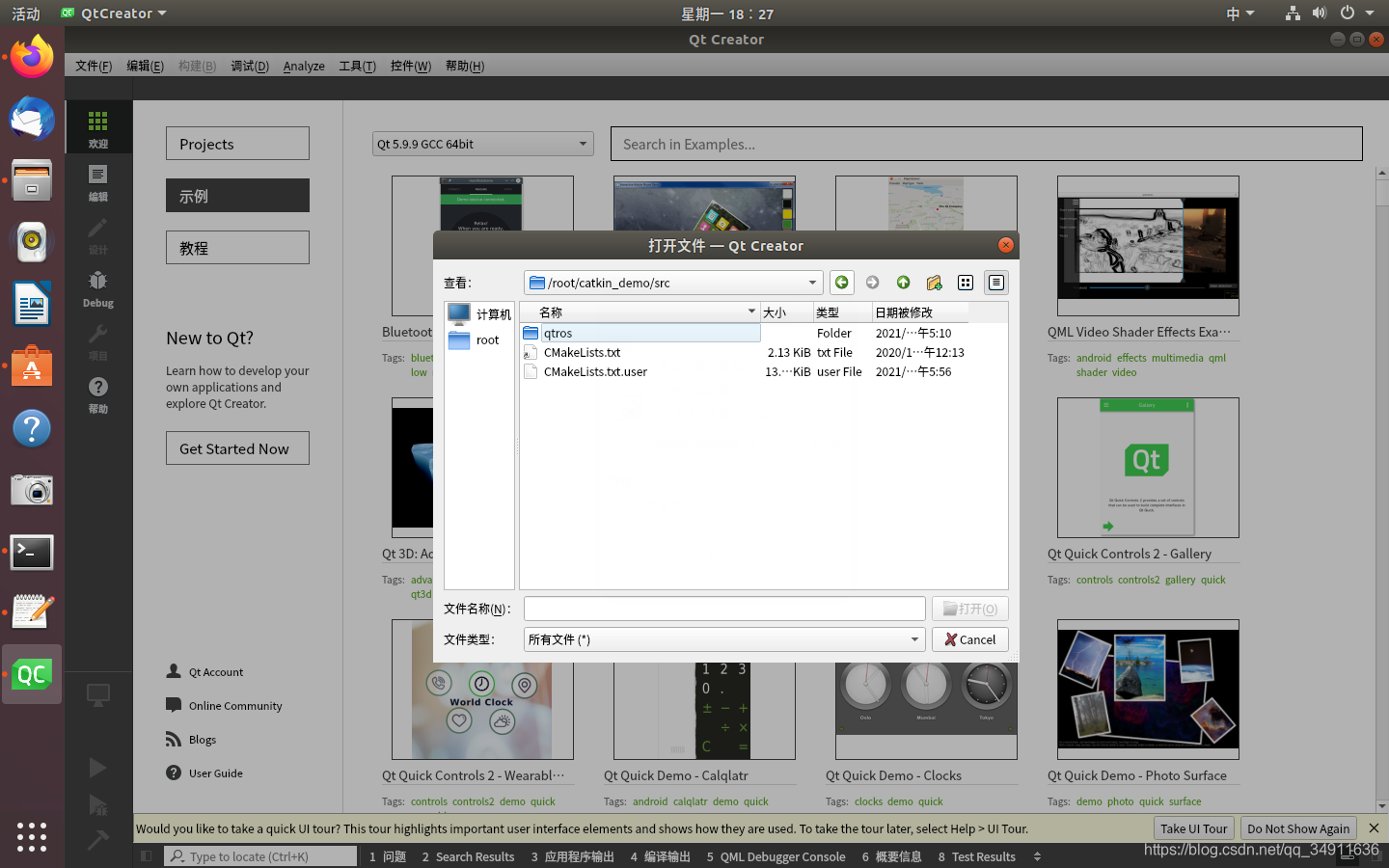Open the Projects mode wrench icon

[x=98, y=340]
